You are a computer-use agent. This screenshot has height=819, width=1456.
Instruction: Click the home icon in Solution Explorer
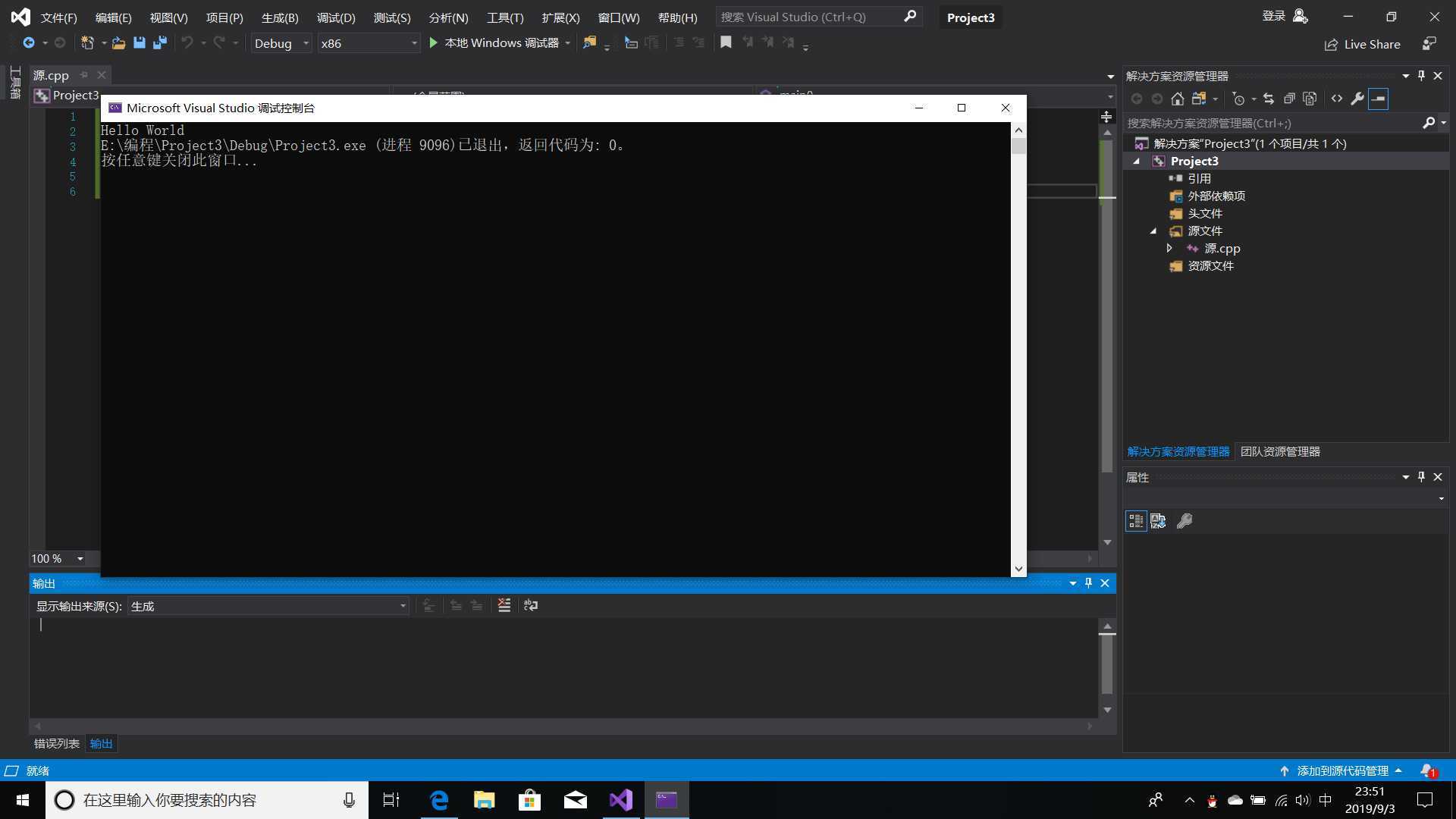coord(1177,99)
